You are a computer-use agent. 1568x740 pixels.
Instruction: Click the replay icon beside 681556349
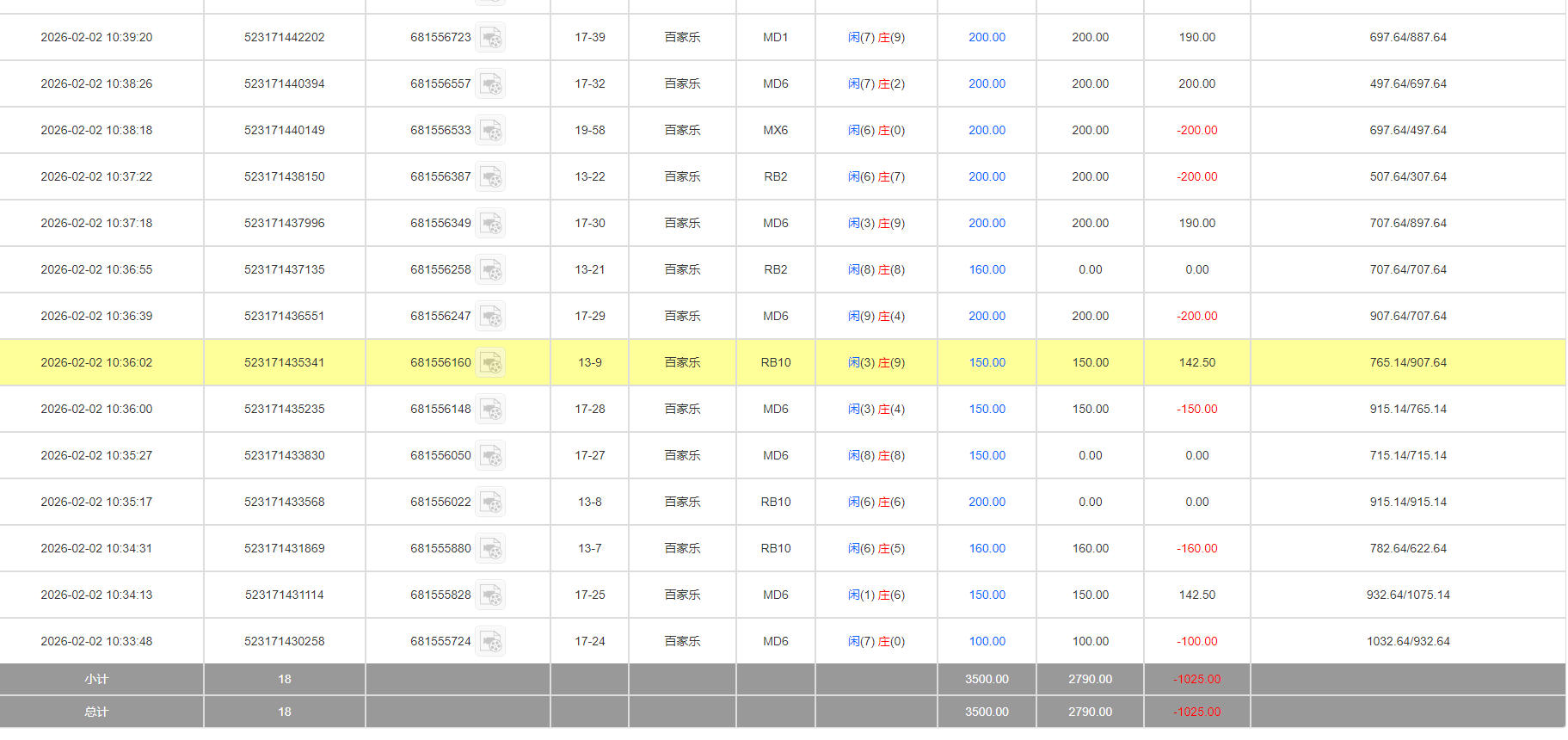(490, 224)
